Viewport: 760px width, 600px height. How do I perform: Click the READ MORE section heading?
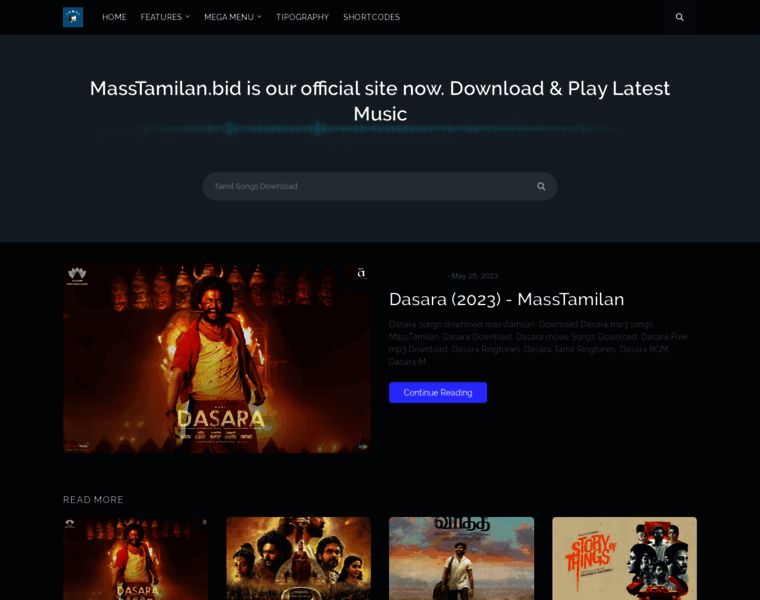click(93, 500)
